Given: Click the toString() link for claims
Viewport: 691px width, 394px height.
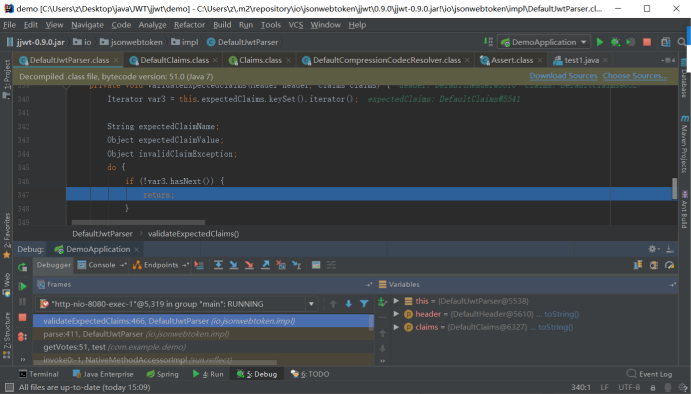Looking at the screenshot, I should 555,327.
